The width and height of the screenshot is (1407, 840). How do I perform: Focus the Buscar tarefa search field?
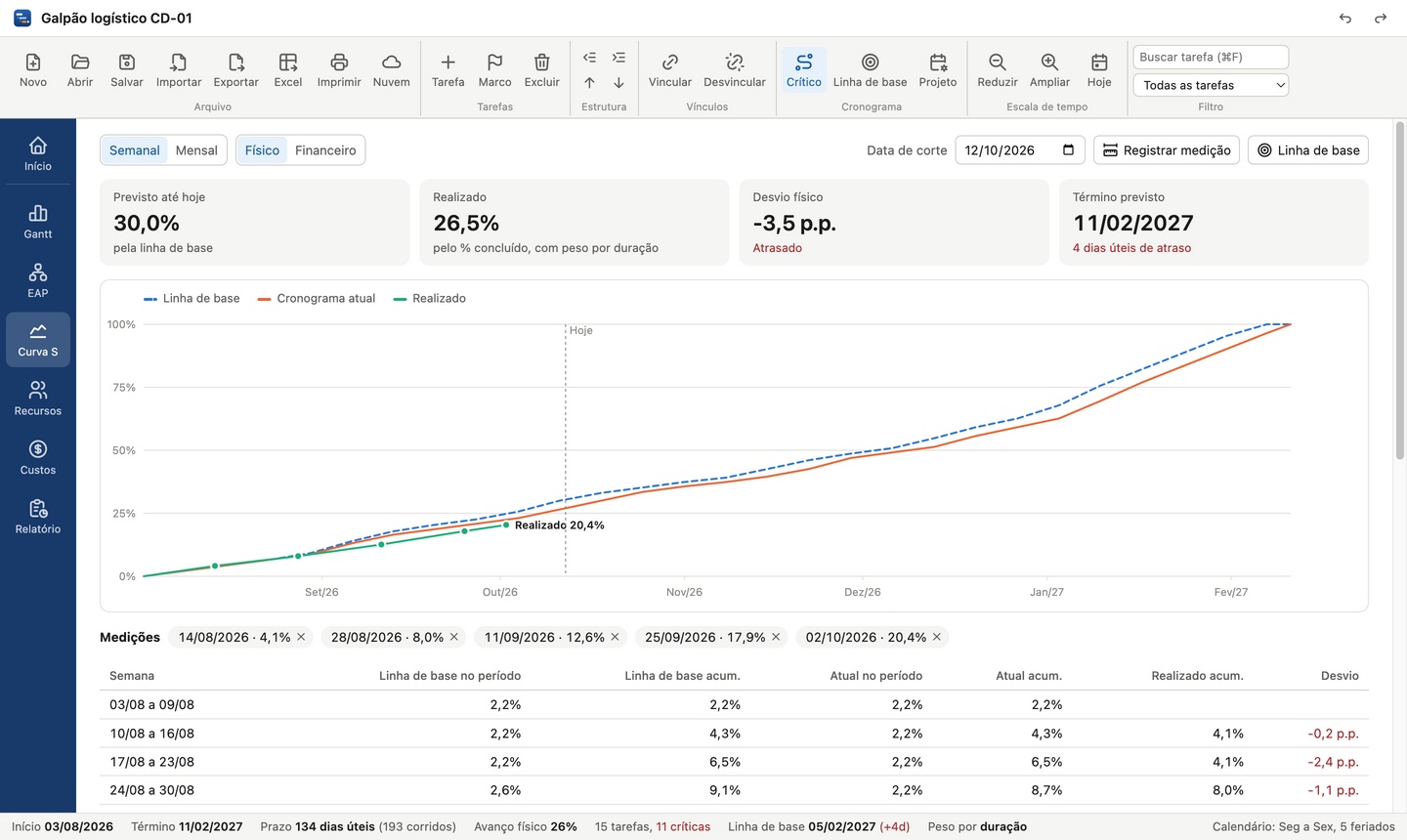pos(1211,57)
